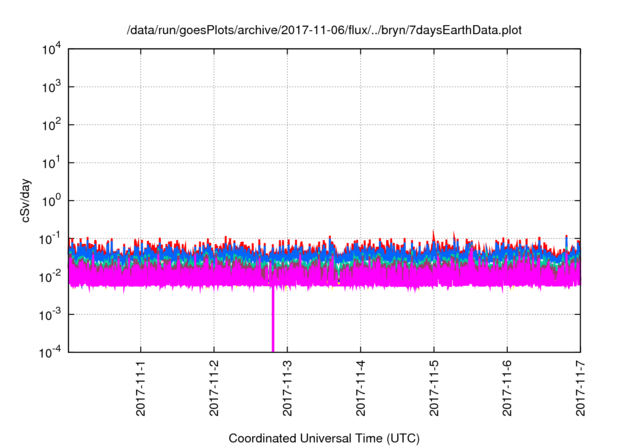Image resolution: width=640 pixels, height=448 pixels.
Task: Click the 10^1 y-axis tick label
Action: [52, 162]
